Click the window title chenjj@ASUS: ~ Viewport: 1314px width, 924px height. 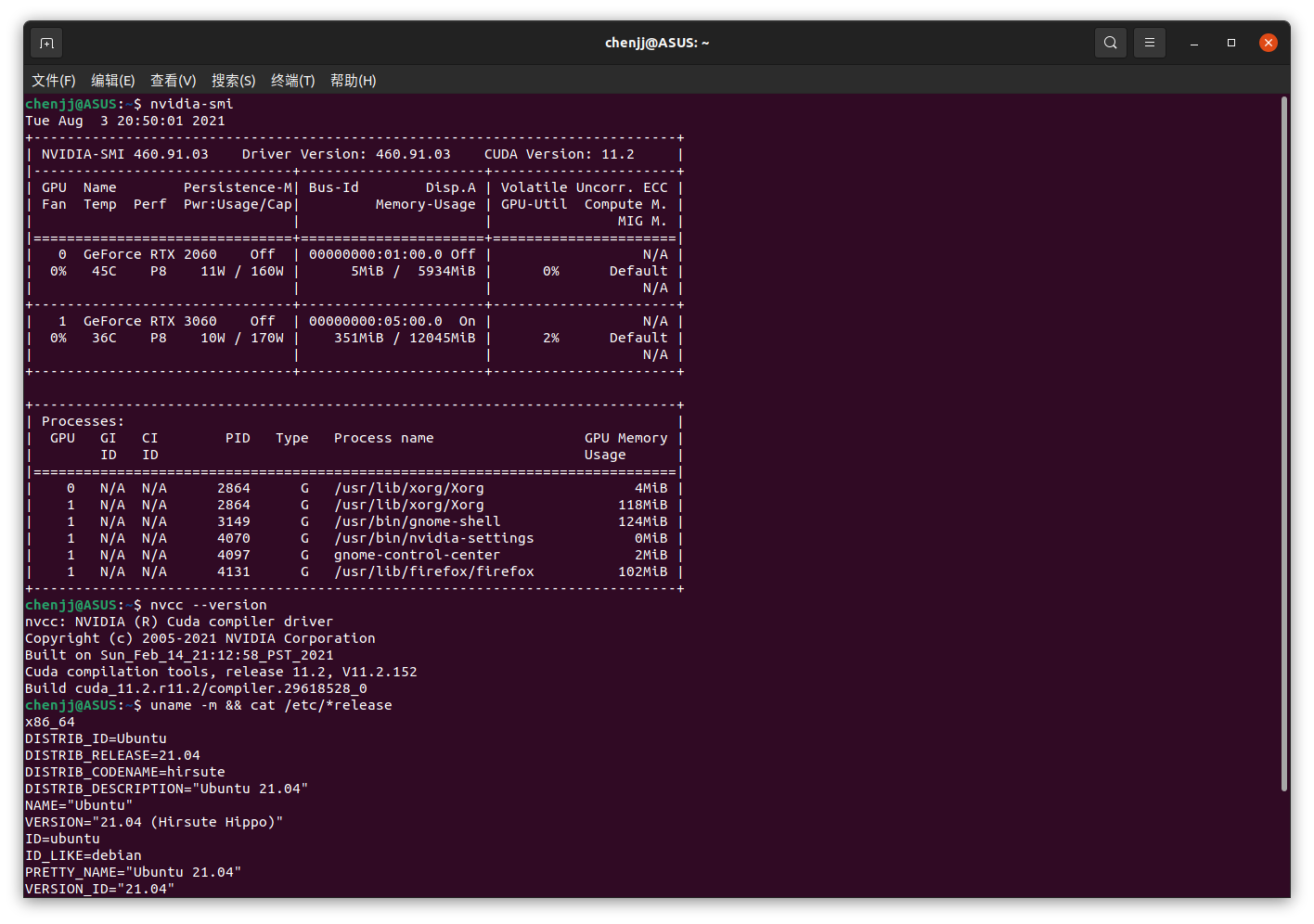tap(657, 43)
